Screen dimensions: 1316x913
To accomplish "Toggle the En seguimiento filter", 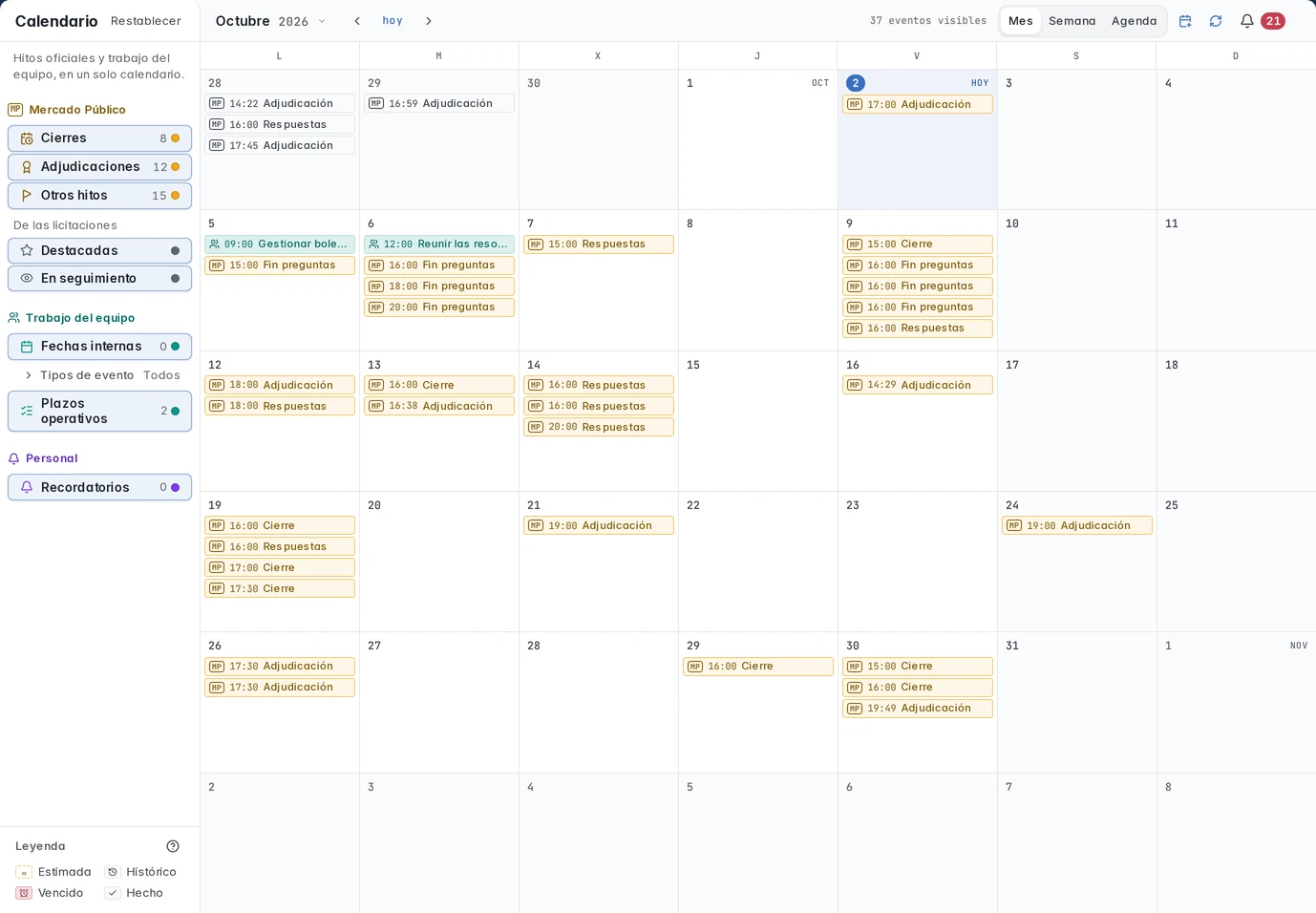I will 99,279.
